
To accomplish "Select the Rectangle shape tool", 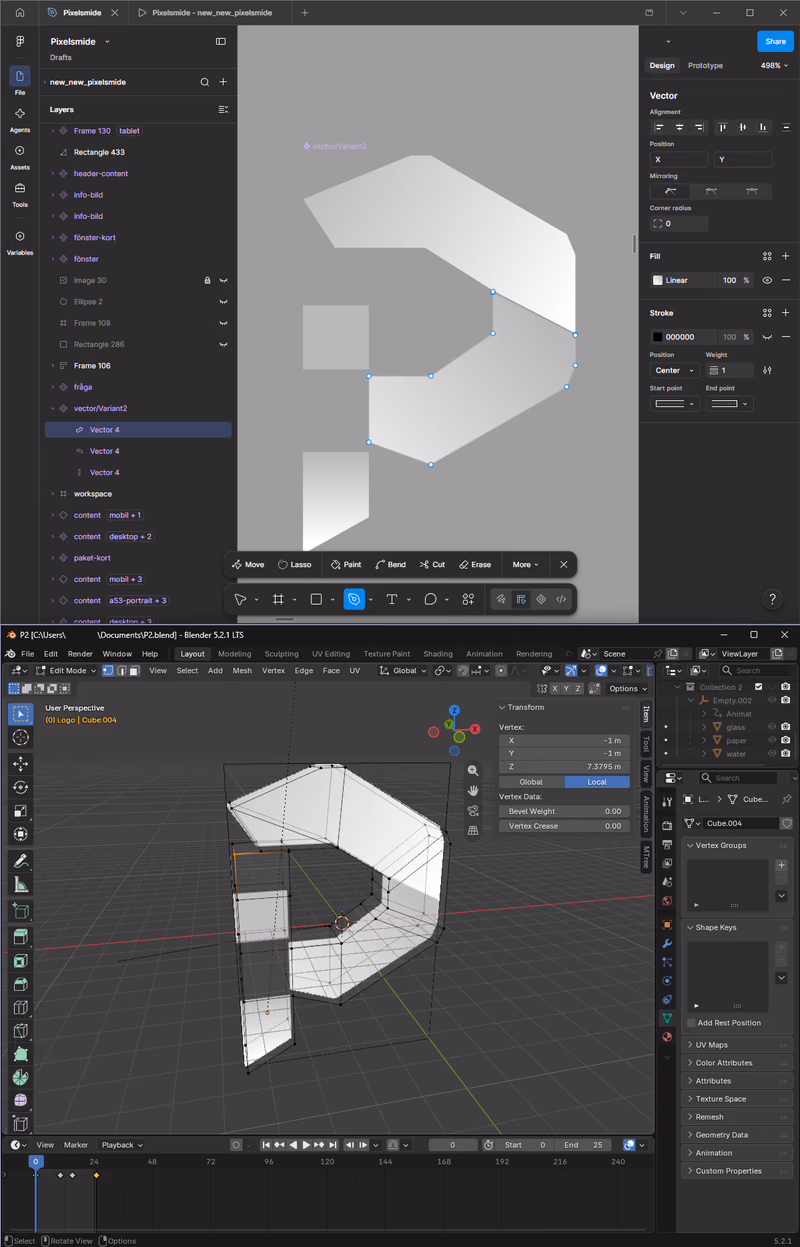I will [316, 599].
